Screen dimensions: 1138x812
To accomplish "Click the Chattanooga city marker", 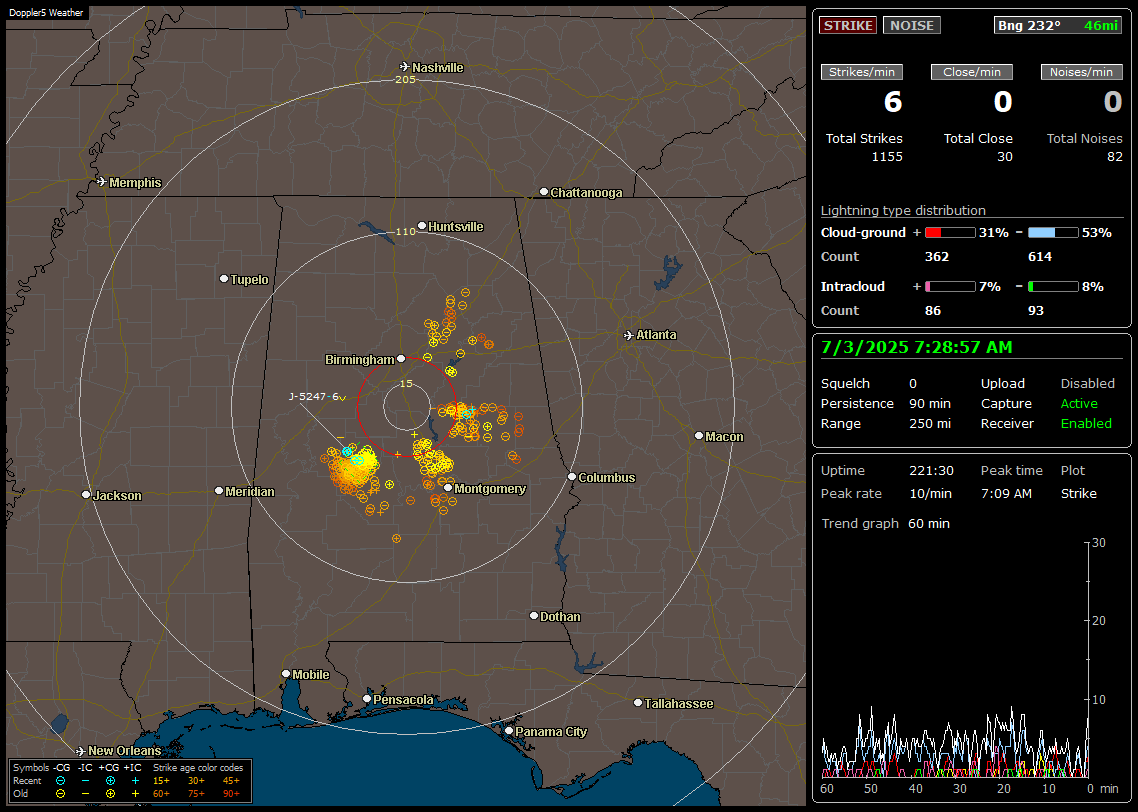I will [x=544, y=192].
